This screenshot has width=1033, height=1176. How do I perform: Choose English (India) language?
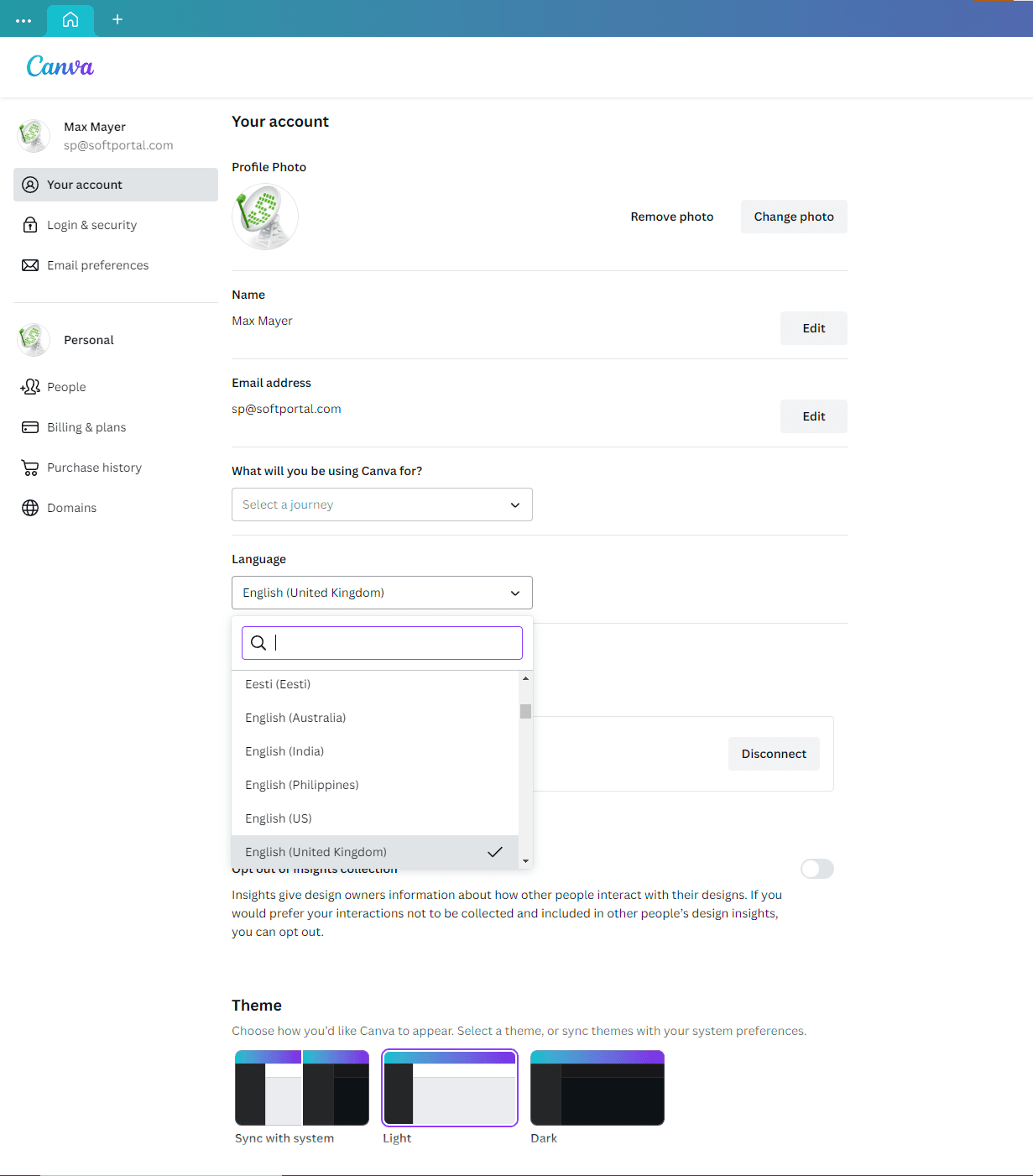pyautogui.click(x=375, y=751)
